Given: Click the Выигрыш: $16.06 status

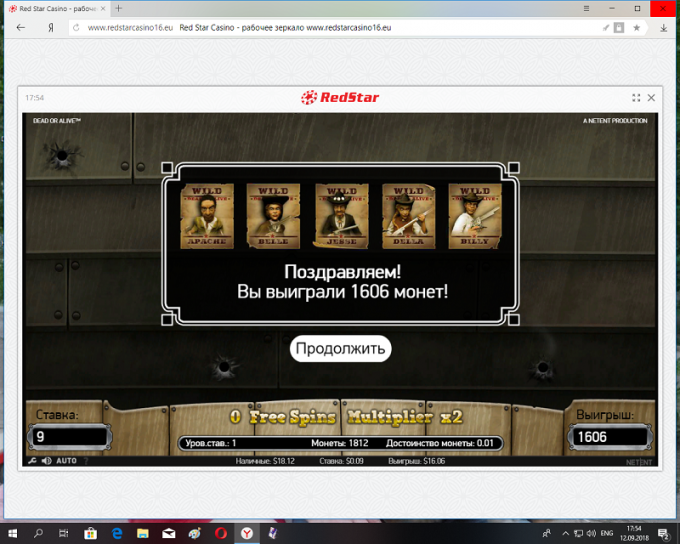Looking at the screenshot, I should (x=416, y=461).
